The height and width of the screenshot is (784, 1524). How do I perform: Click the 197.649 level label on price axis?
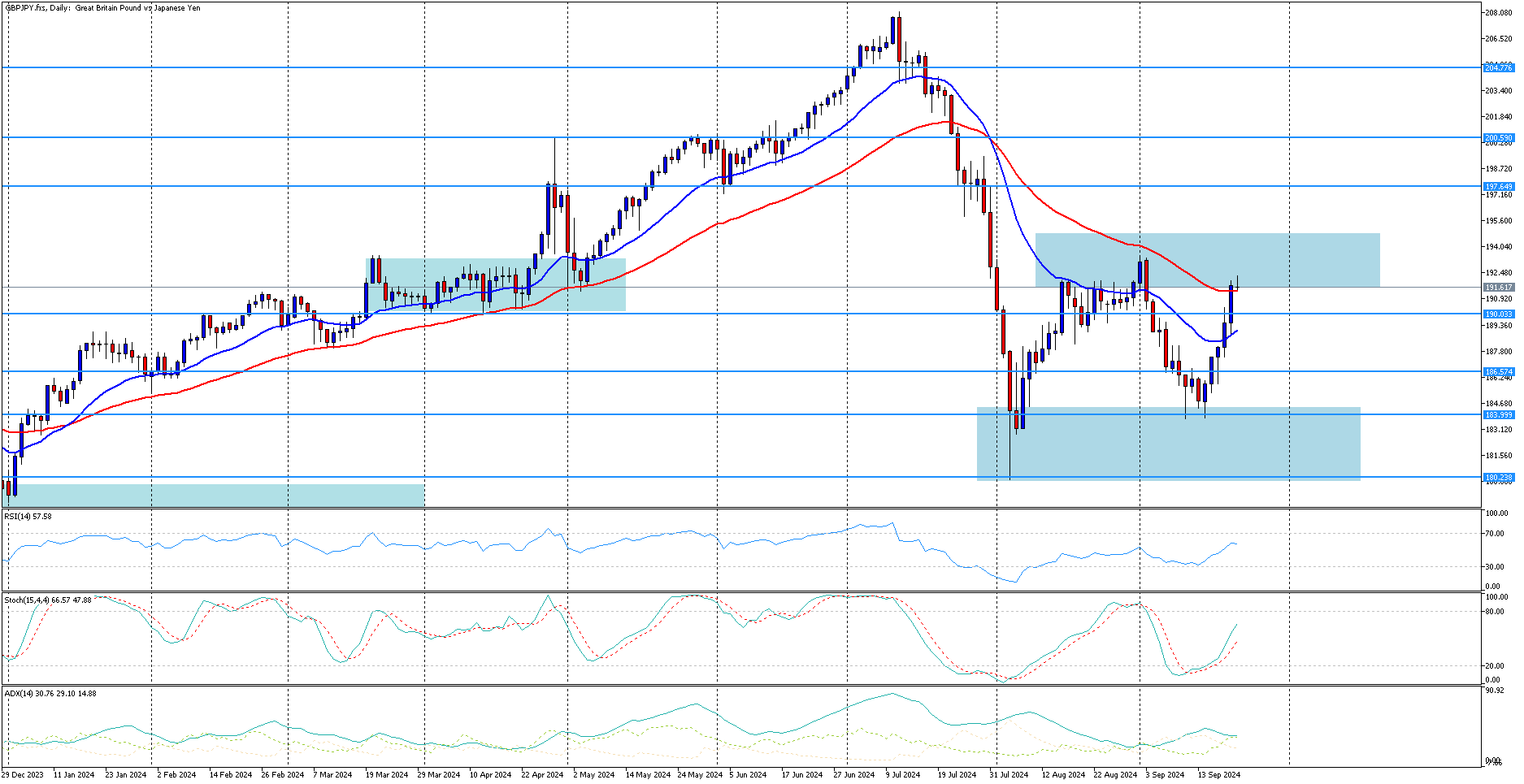[x=1498, y=187]
